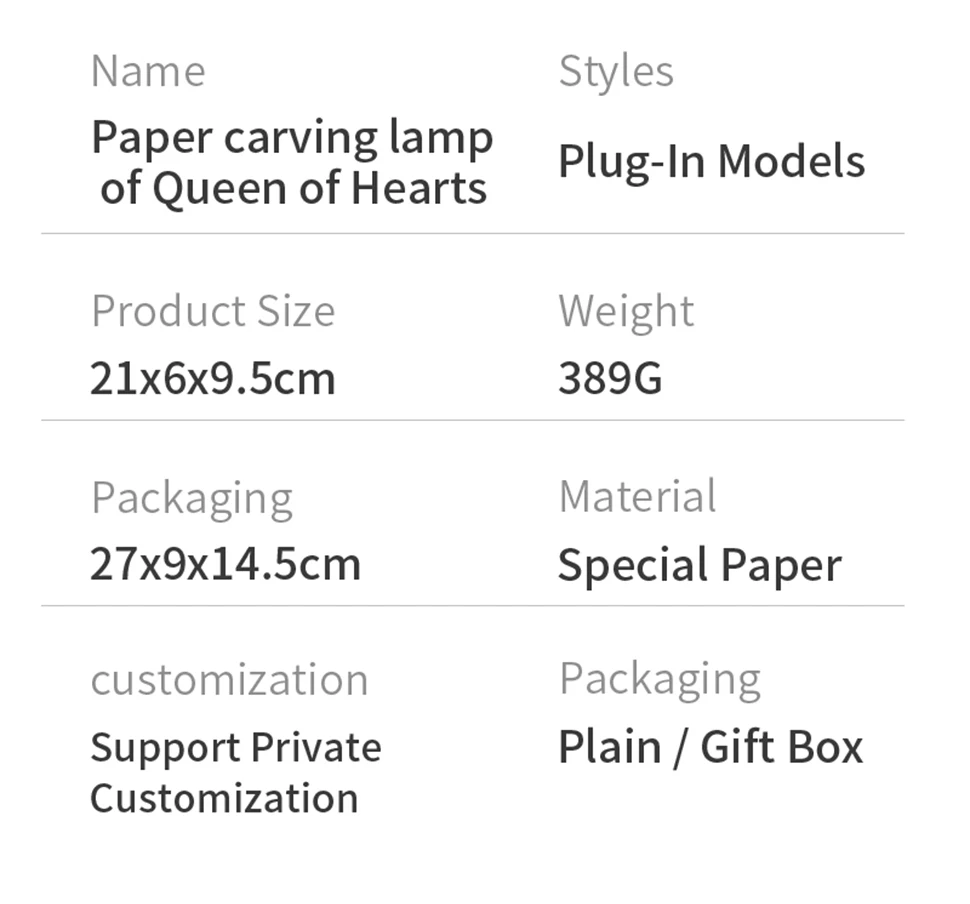Select the 'Paper carving lamp' text line

[292, 138]
